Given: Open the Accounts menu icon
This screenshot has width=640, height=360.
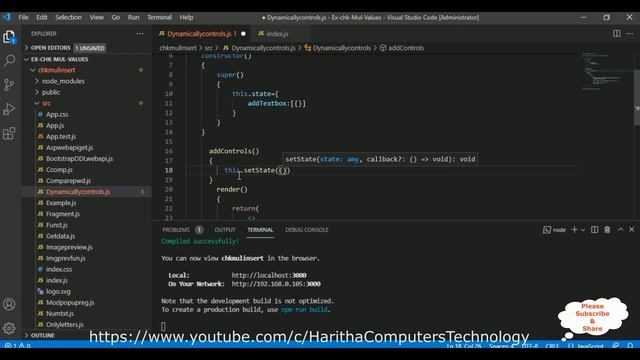Looking at the screenshot, I should tap(9, 304).
